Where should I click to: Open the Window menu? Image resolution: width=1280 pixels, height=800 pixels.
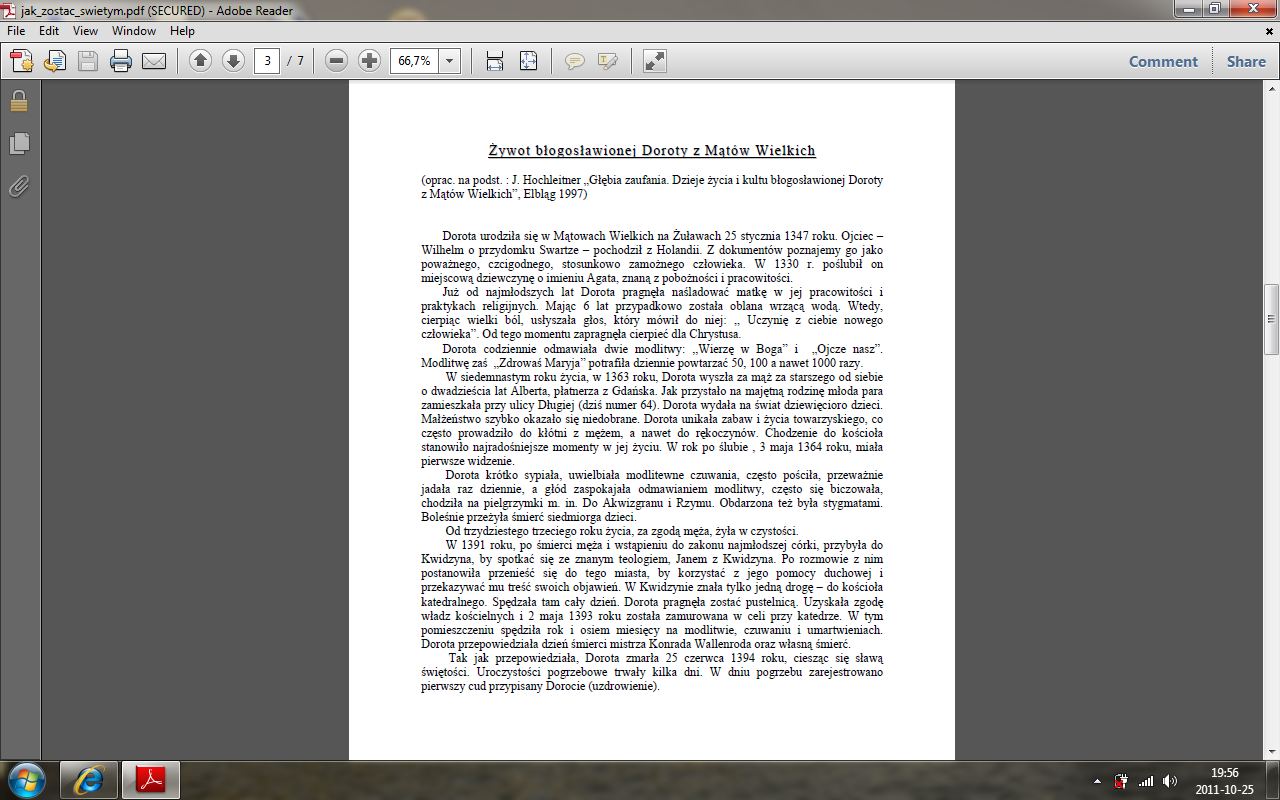[x=133, y=31]
